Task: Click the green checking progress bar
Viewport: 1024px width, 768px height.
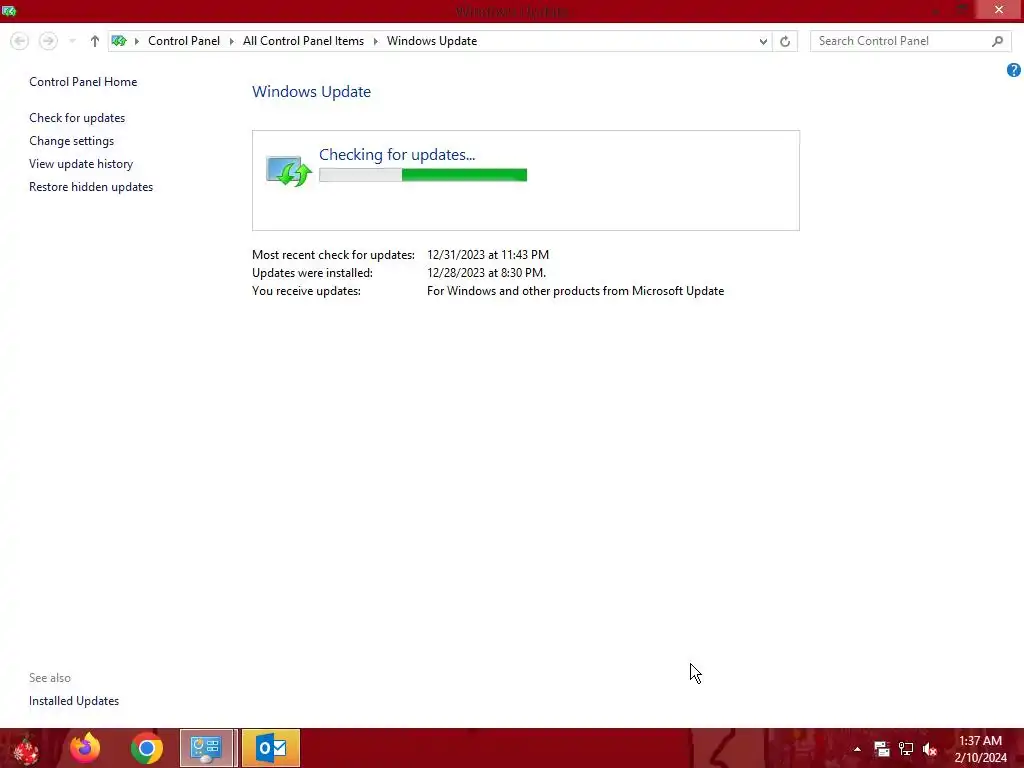Action: coord(423,175)
